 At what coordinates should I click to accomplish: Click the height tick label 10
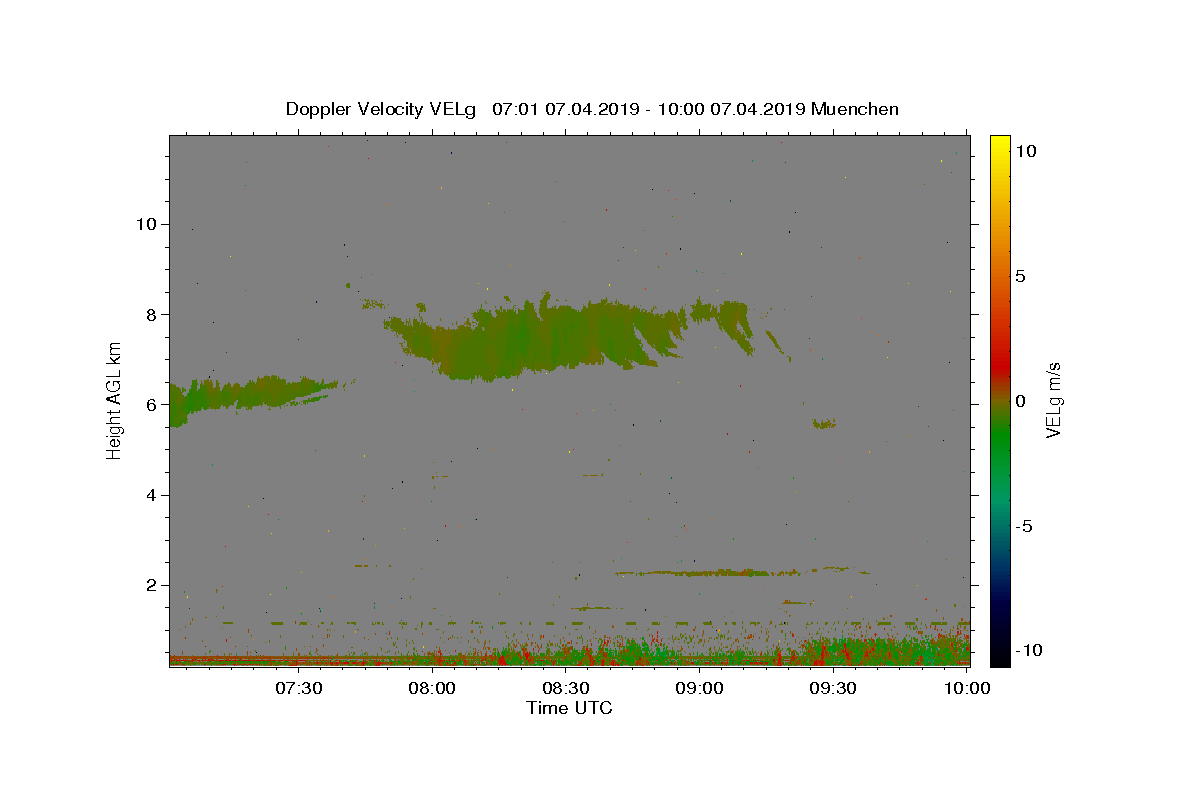click(x=146, y=224)
